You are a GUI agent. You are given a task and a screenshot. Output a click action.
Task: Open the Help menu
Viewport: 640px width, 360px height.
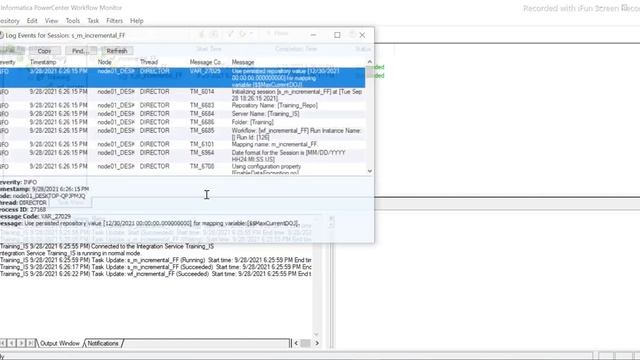pos(137,21)
